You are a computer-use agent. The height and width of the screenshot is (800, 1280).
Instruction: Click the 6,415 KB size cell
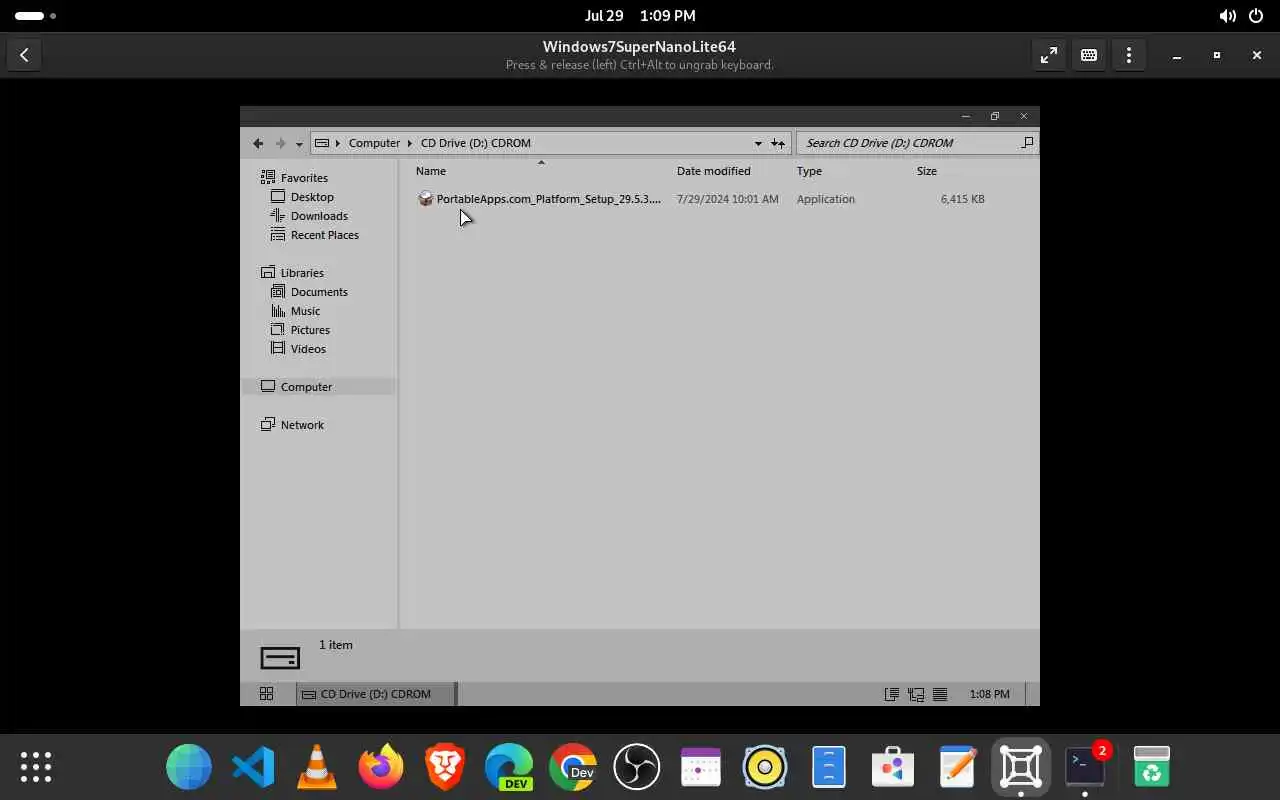click(x=962, y=199)
